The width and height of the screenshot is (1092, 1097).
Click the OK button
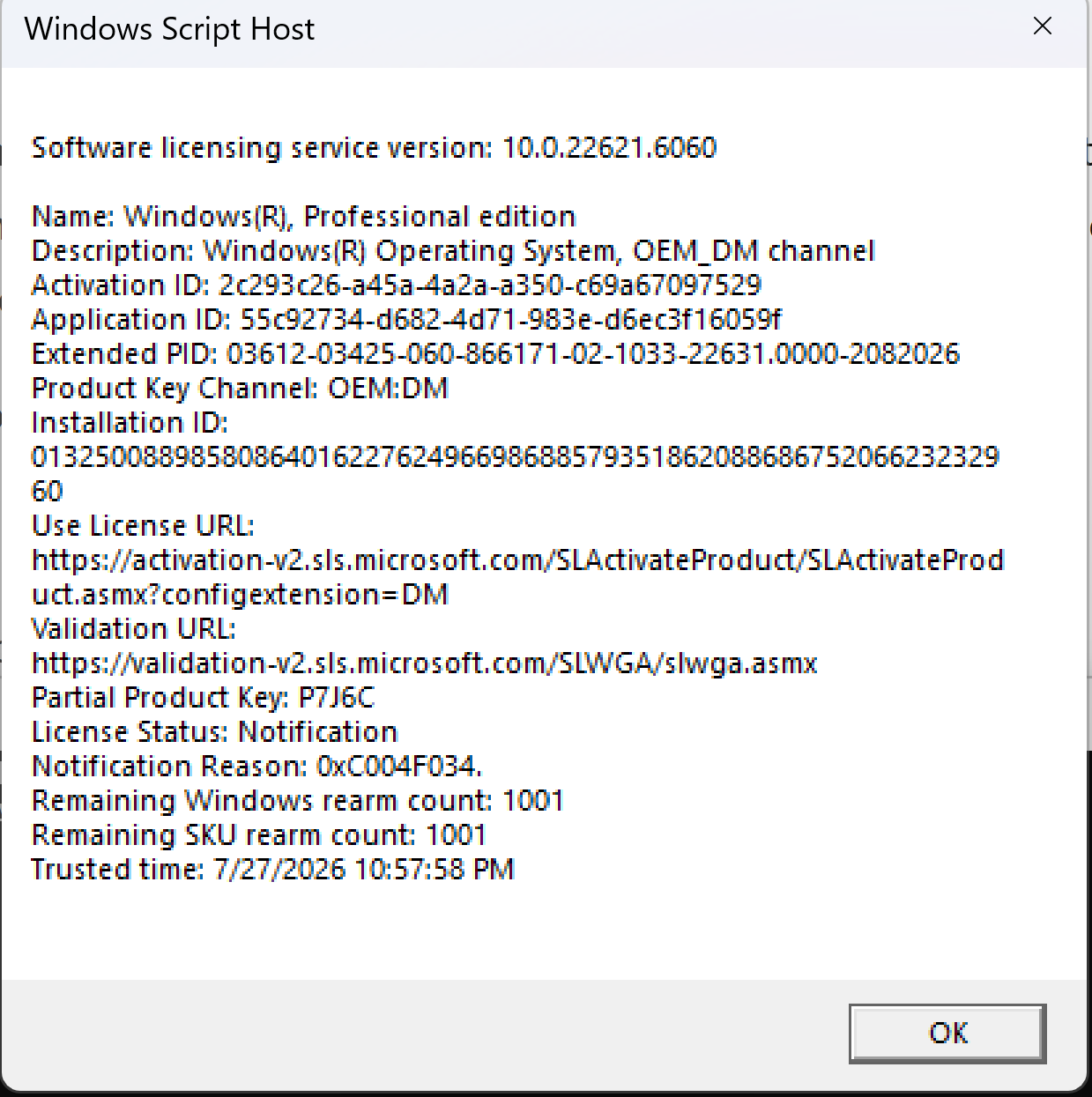(x=947, y=1033)
